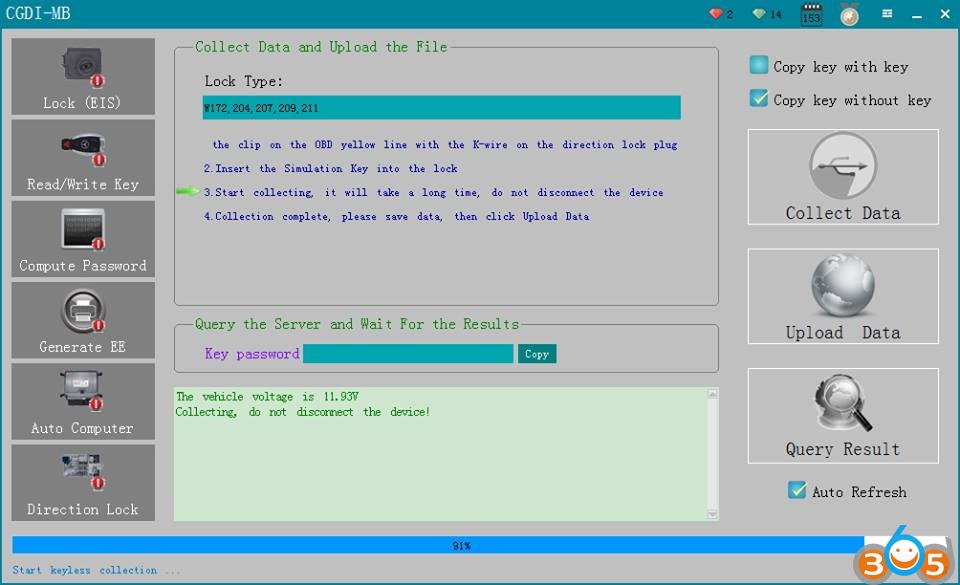Open the Compute Password tool

click(x=83, y=239)
